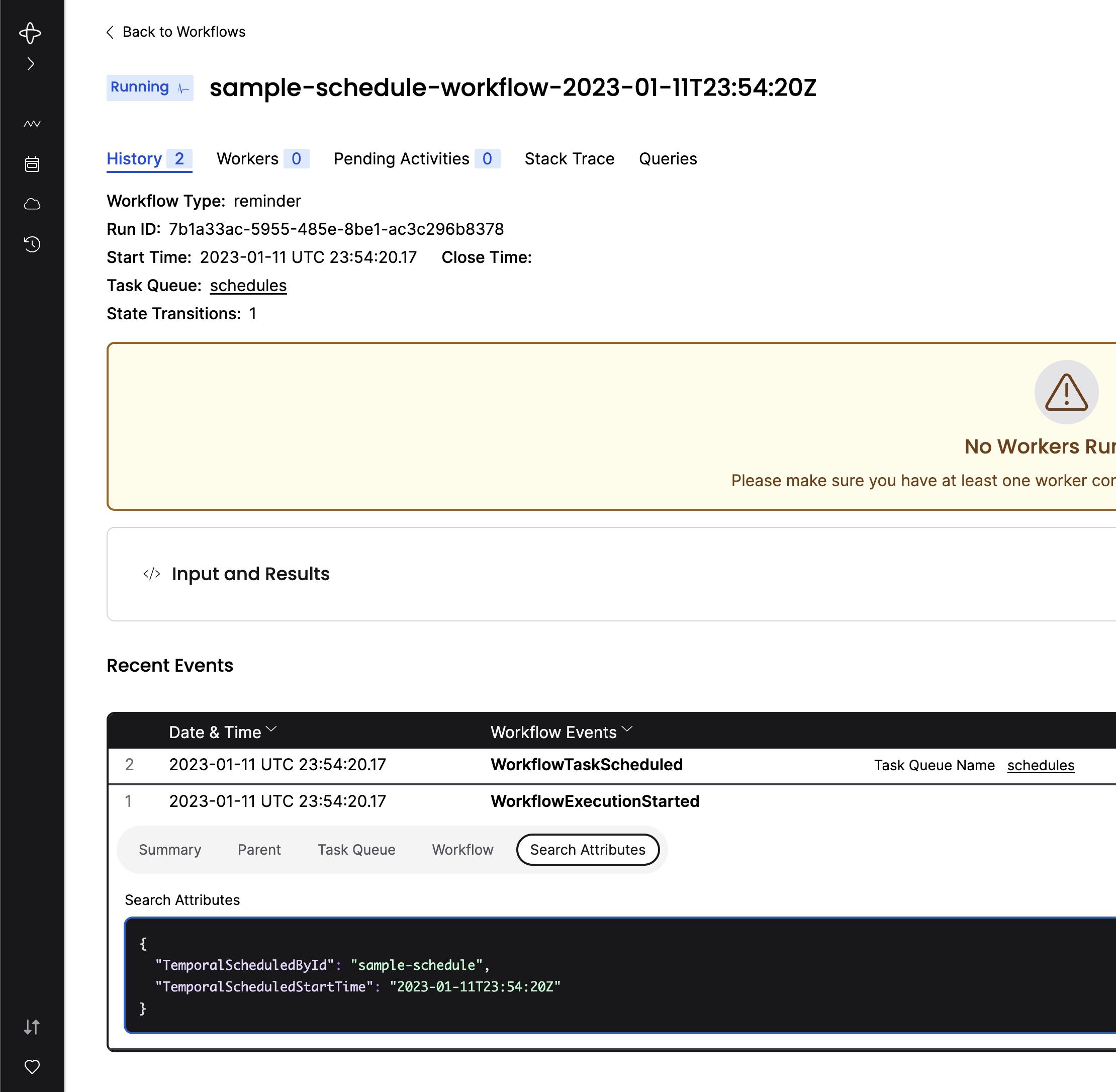Expand the collapsed navigation sidebar
Screen dimensions: 1116x1092
[31, 64]
